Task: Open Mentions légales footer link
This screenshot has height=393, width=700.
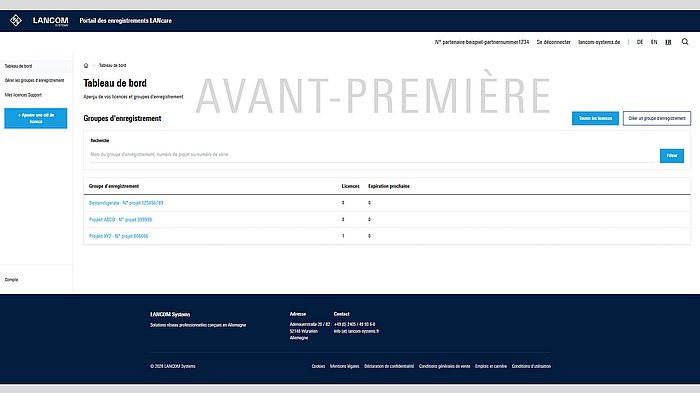Action: pos(345,366)
